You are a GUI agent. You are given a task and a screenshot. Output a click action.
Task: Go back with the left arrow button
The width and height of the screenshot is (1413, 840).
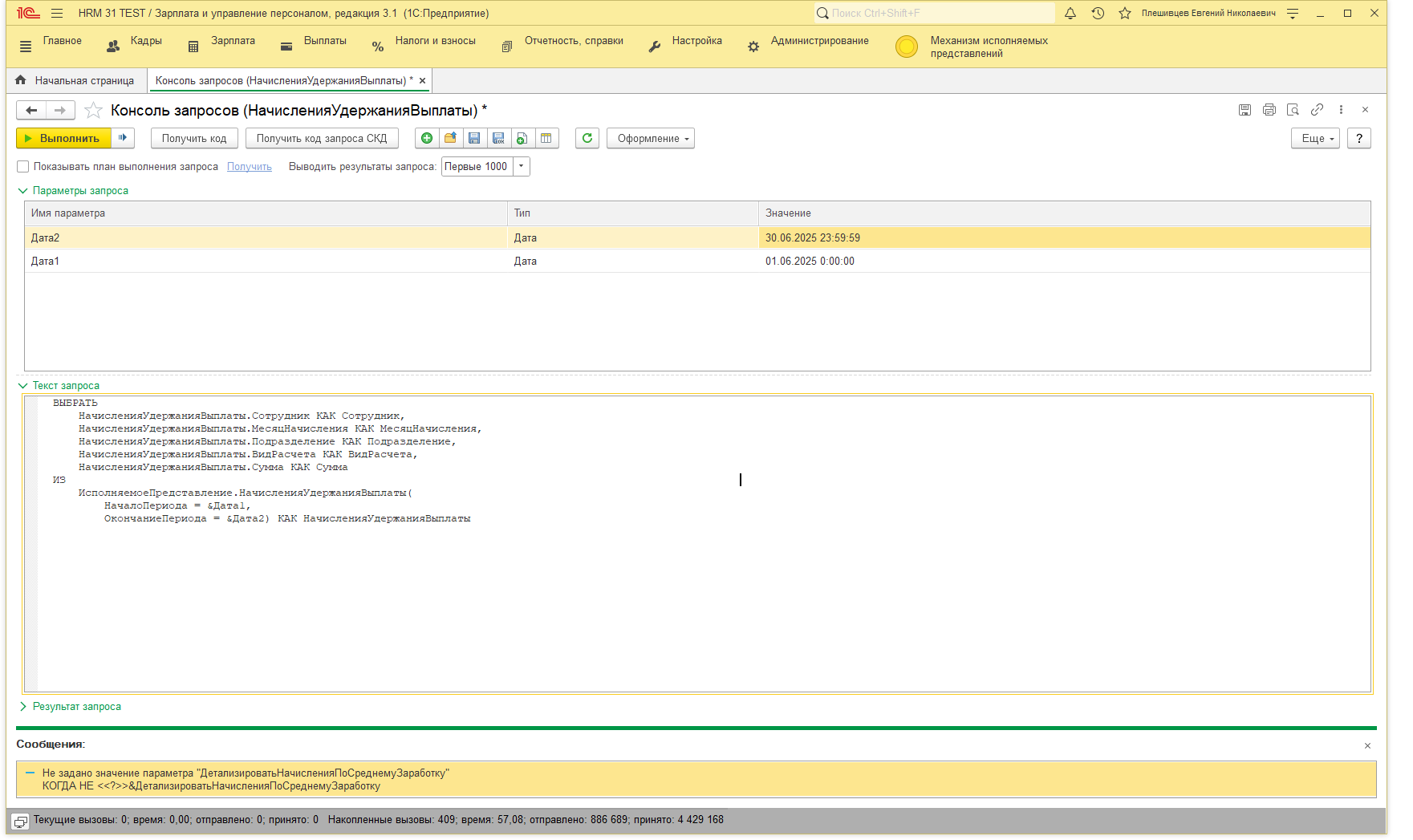click(x=31, y=110)
